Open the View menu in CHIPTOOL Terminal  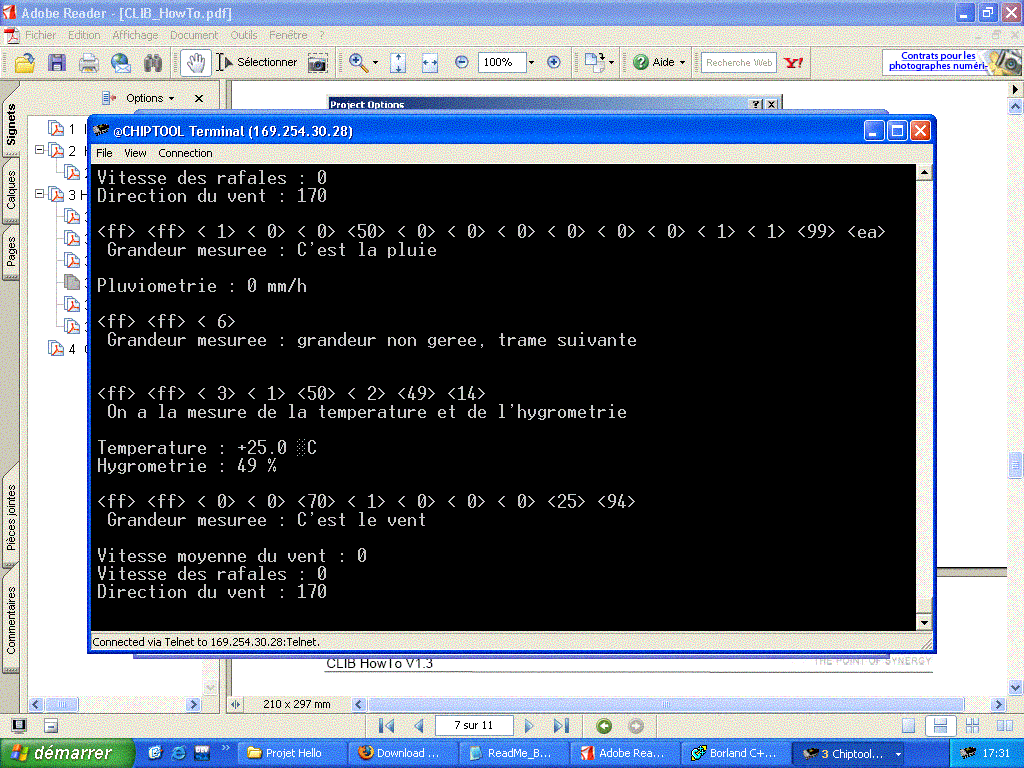pos(135,153)
